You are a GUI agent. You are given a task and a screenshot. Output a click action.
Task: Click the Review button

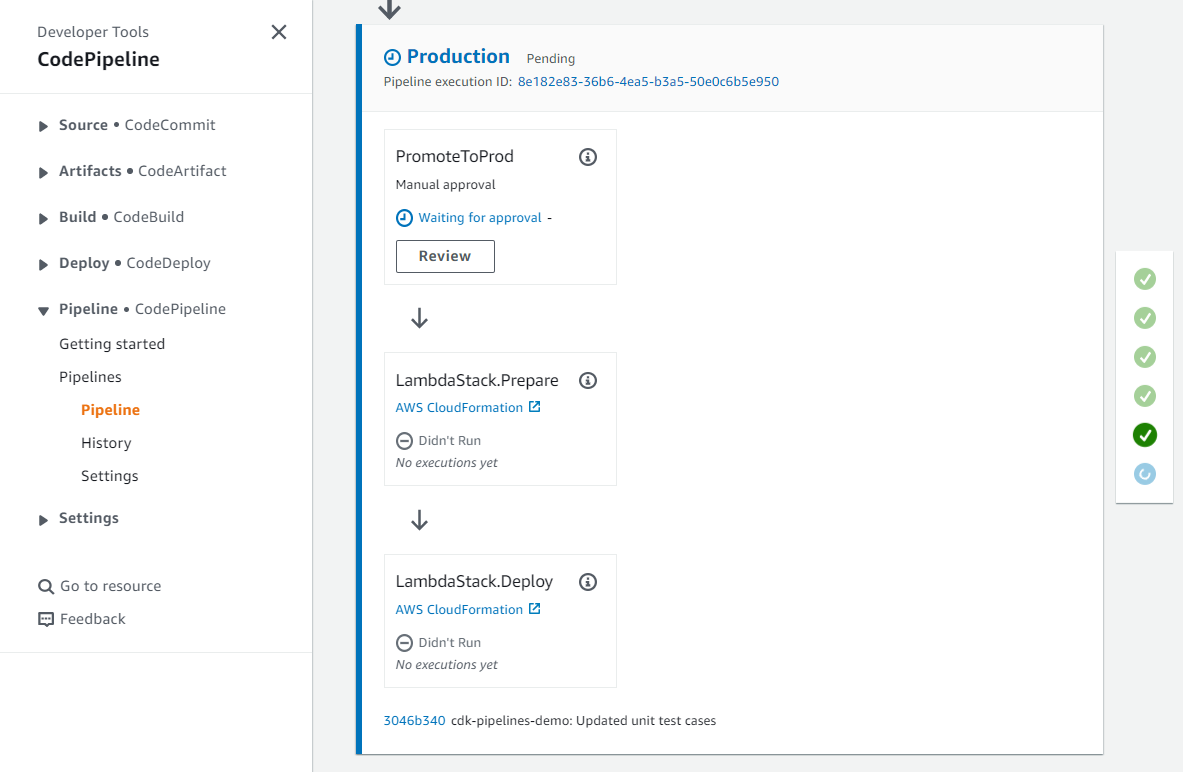pyautogui.click(x=445, y=256)
